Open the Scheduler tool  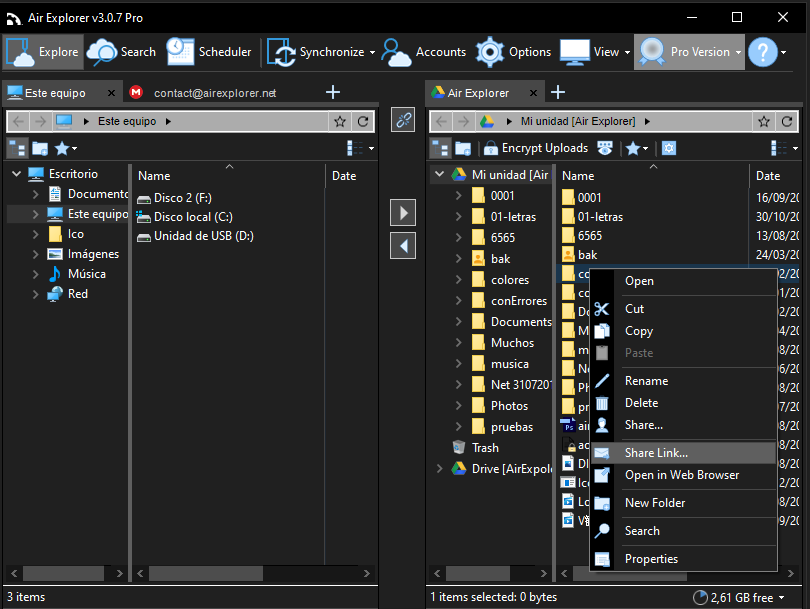[209, 52]
